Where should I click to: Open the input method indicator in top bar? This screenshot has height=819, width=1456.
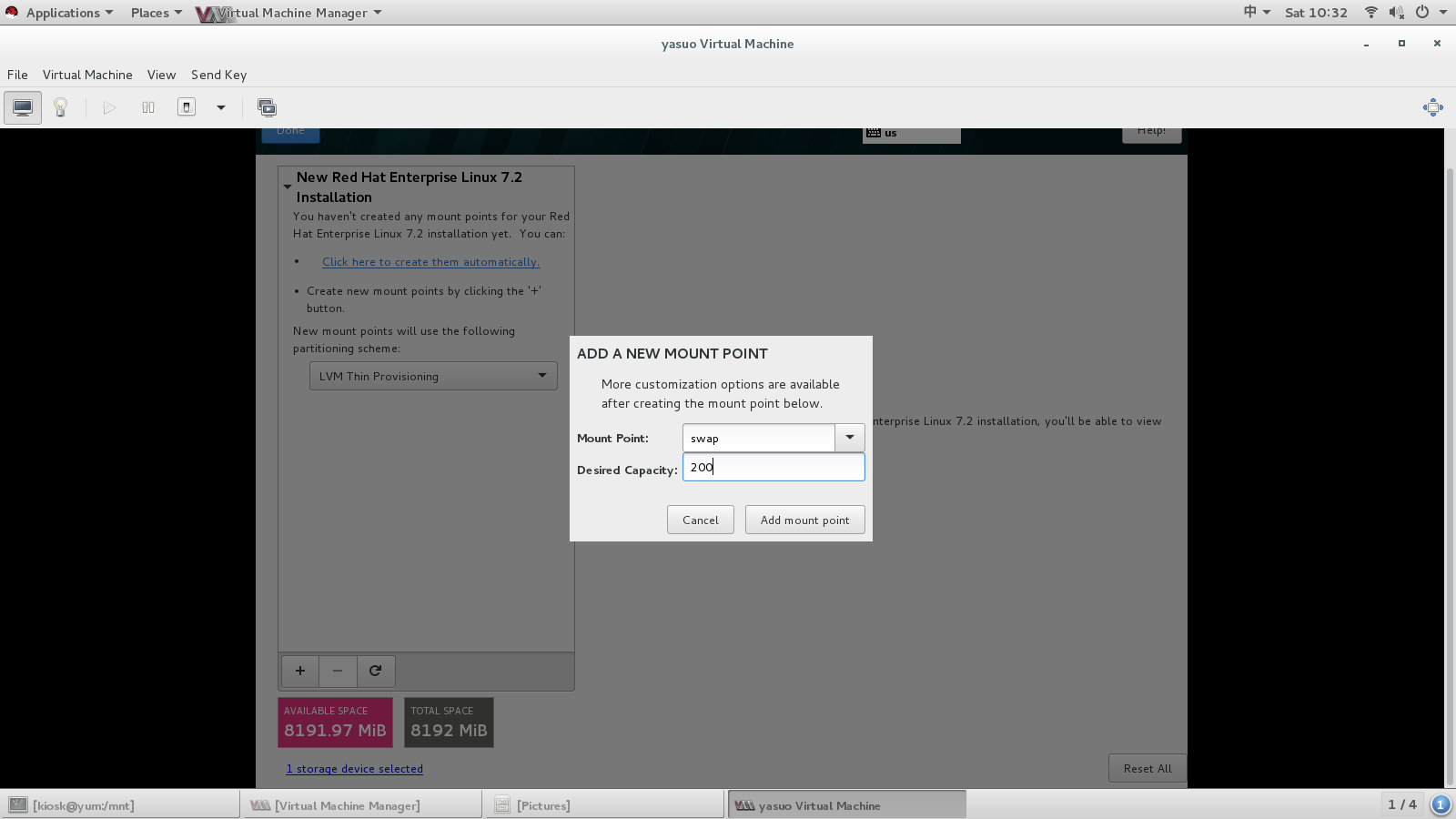pos(1257,12)
